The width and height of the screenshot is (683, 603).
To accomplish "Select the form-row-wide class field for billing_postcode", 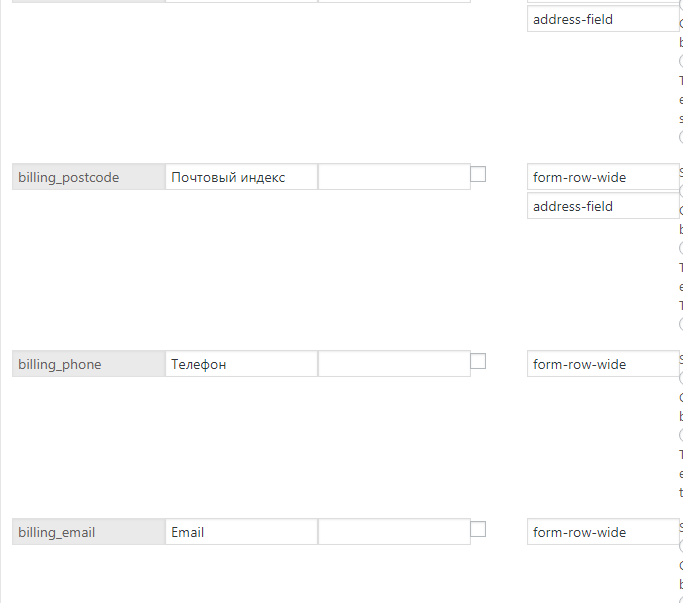I will (x=602, y=177).
